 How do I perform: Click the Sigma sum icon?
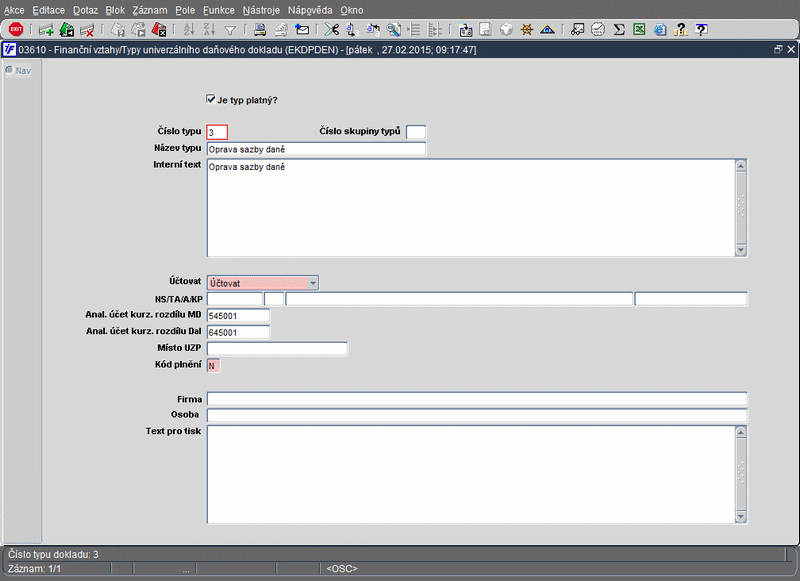click(619, 30)
